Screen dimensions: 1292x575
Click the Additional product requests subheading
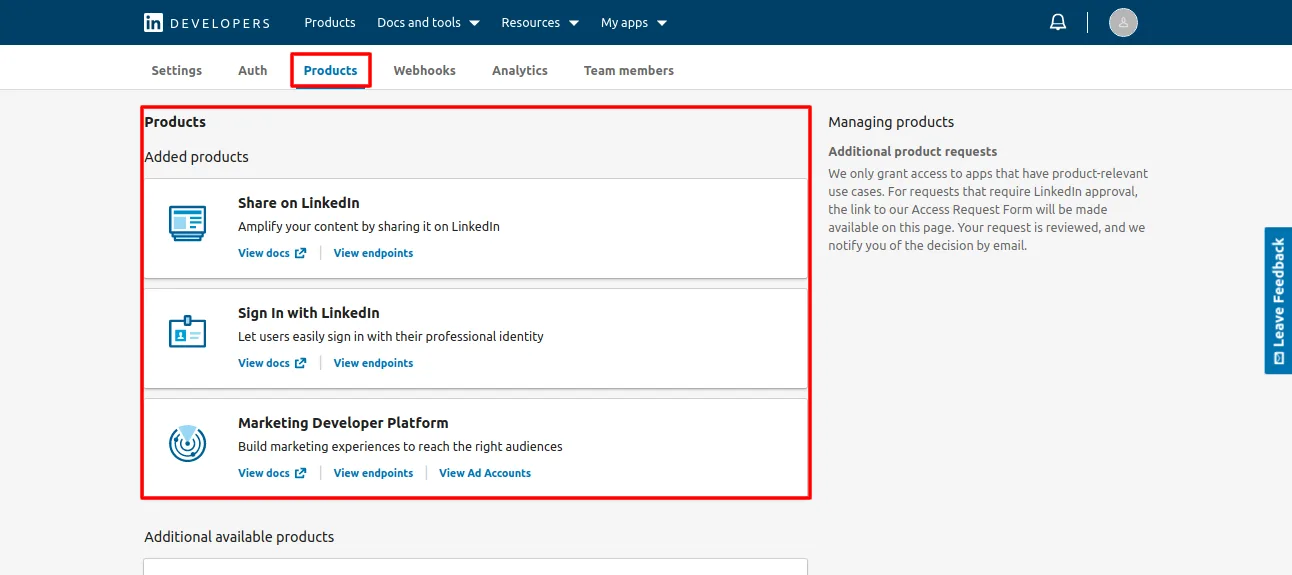[x=913, y=152]
